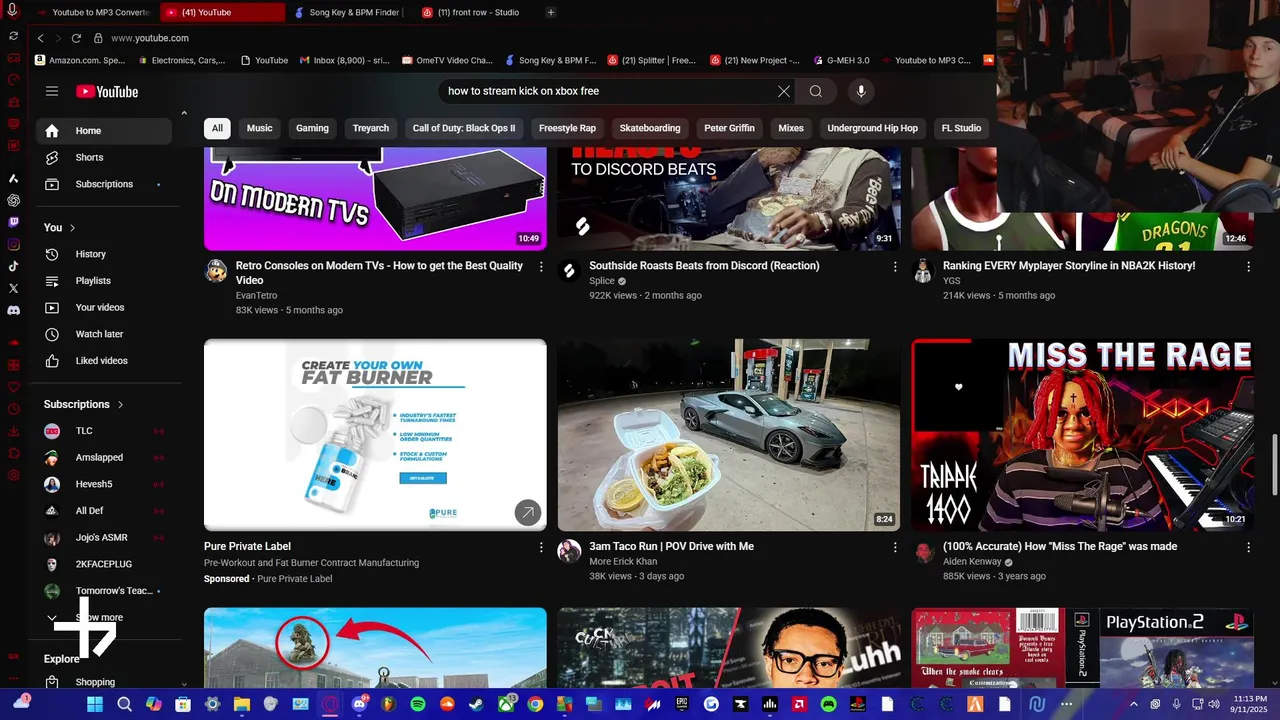The width and height of the screenshot is (1280, 720).
Task: Open EvanTetro channel avatar
Action: coord(216,271)
